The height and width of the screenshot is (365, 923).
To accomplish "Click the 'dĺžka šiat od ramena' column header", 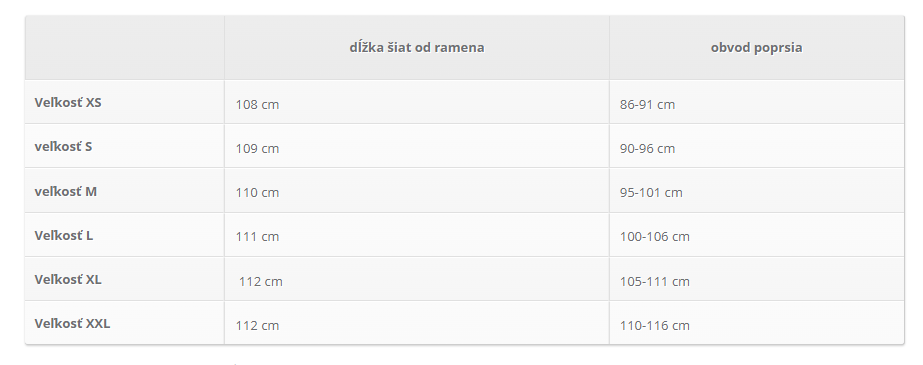I will click(x=417, y=48).
